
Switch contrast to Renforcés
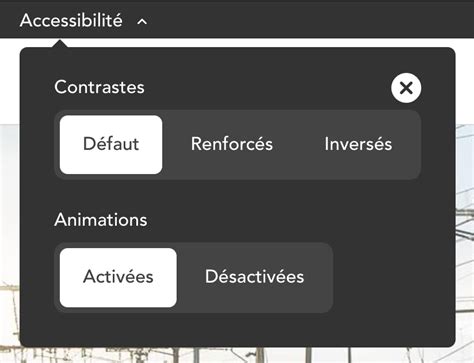point(232,145)
